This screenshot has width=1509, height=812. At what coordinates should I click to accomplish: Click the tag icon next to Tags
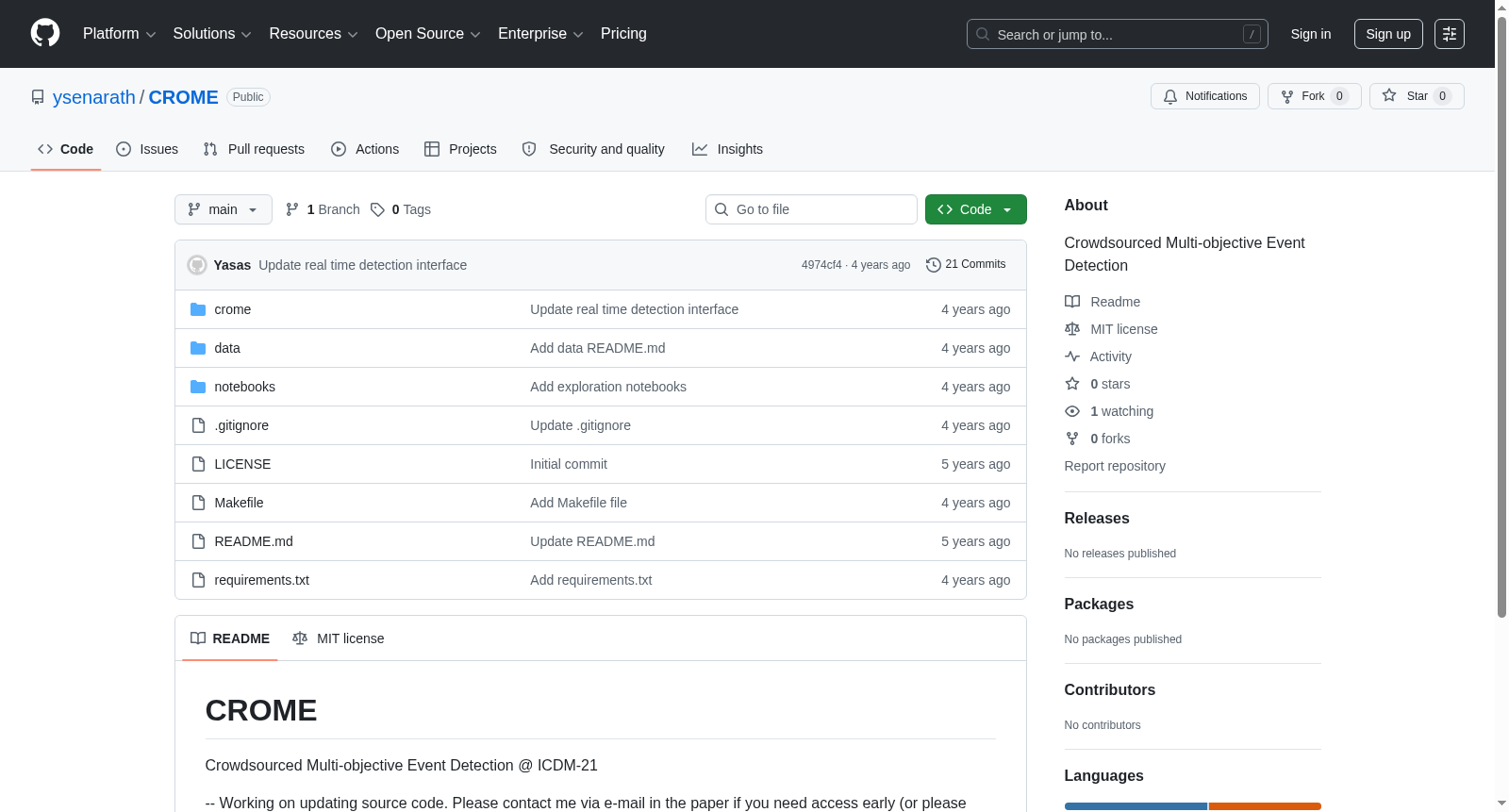377,209
